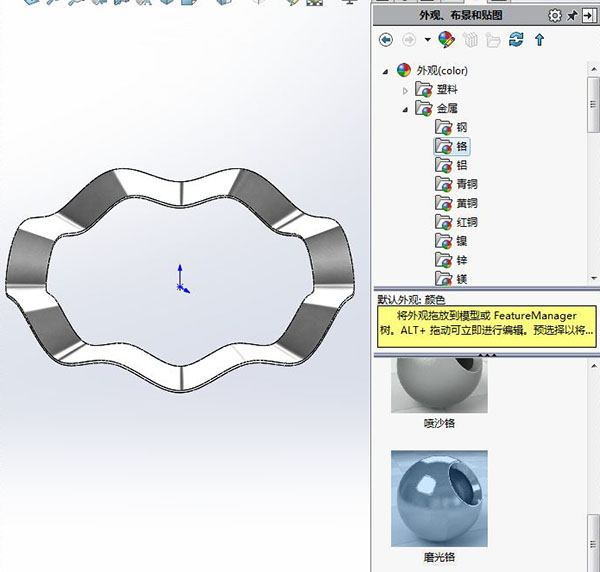Open the 红铜 folder
600x572 pixels.
coord(467,222)
